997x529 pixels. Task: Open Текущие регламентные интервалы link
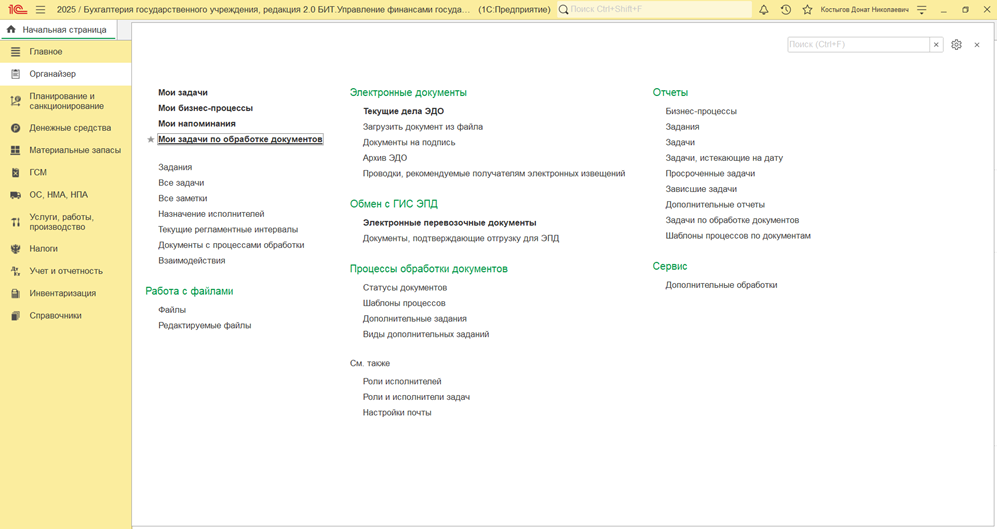tap(228, 230)
